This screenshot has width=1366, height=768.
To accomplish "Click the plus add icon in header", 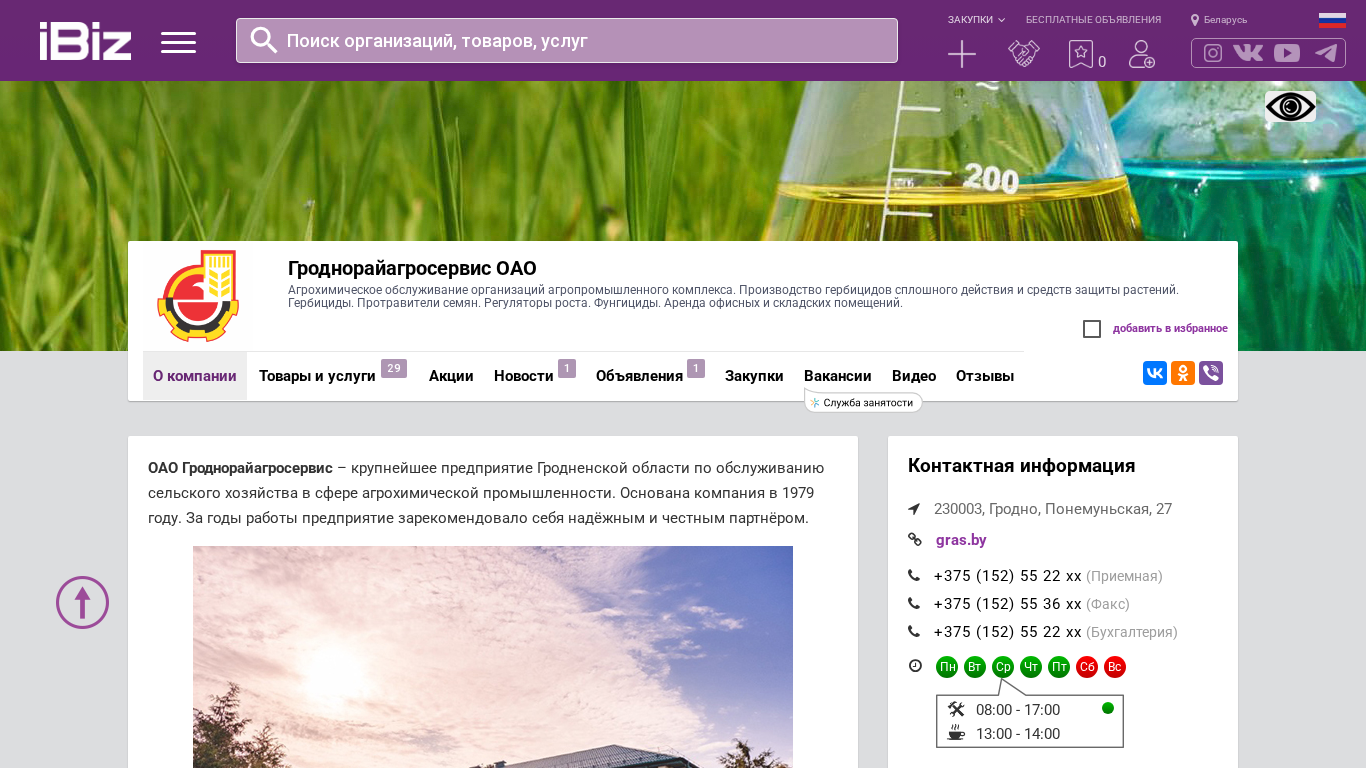I will point(961,54).
